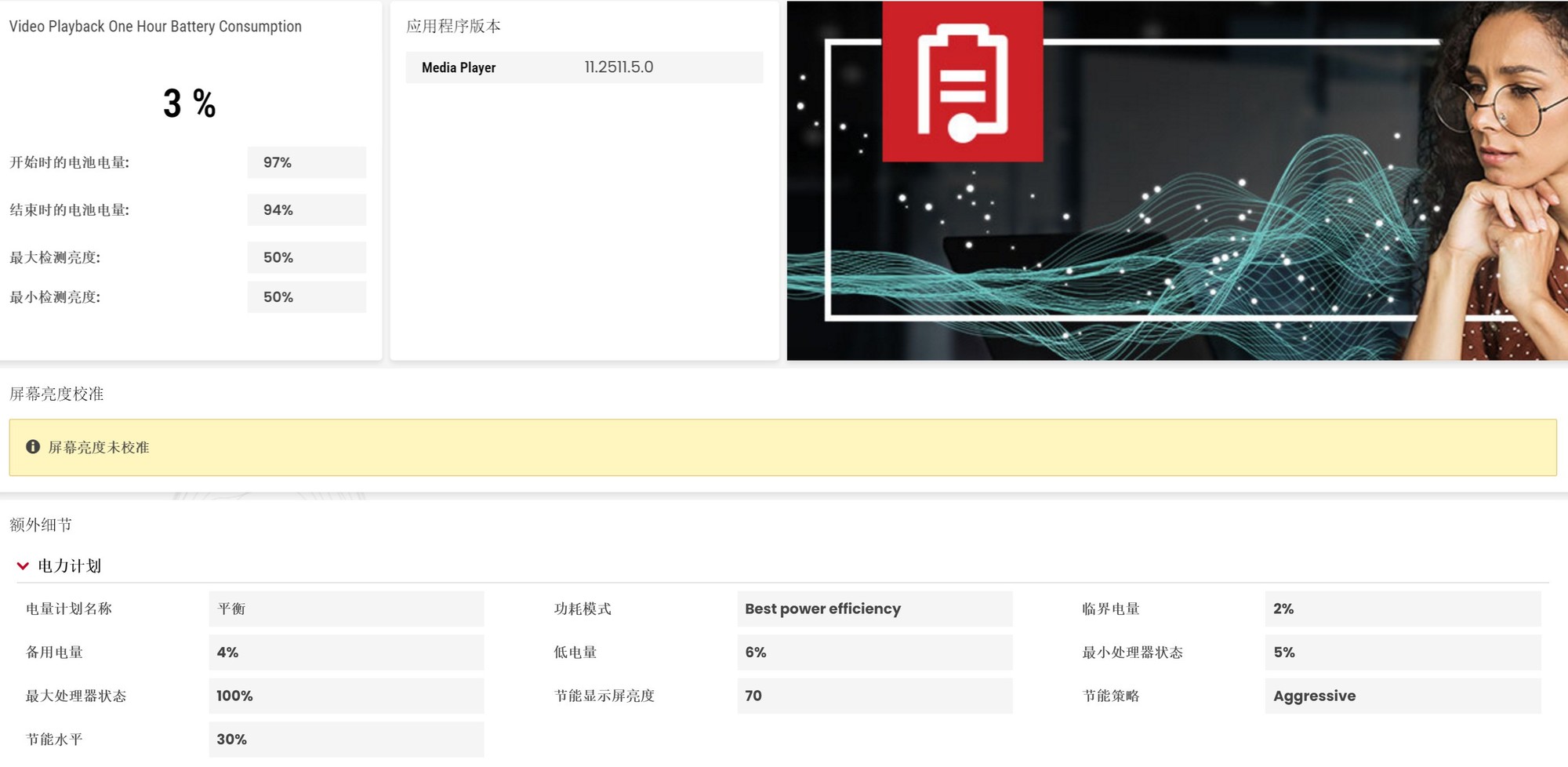The width and height of the screenshot is (1568, 767).
Task: Click the Best power efficiency power mode field
Action: point(873,609)
